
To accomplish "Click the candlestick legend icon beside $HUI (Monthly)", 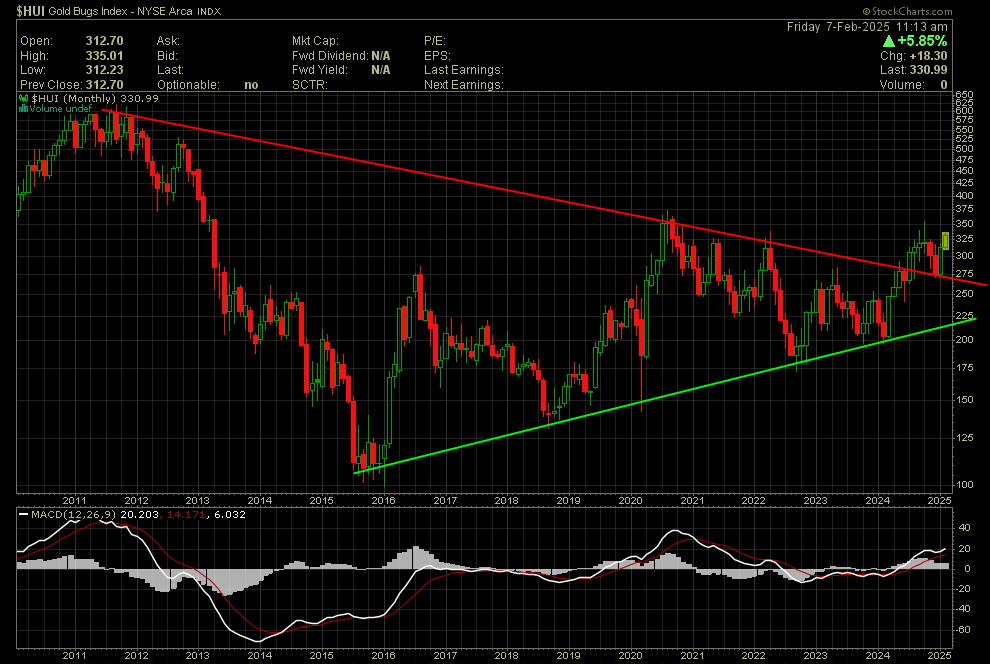I will point(23,98).
